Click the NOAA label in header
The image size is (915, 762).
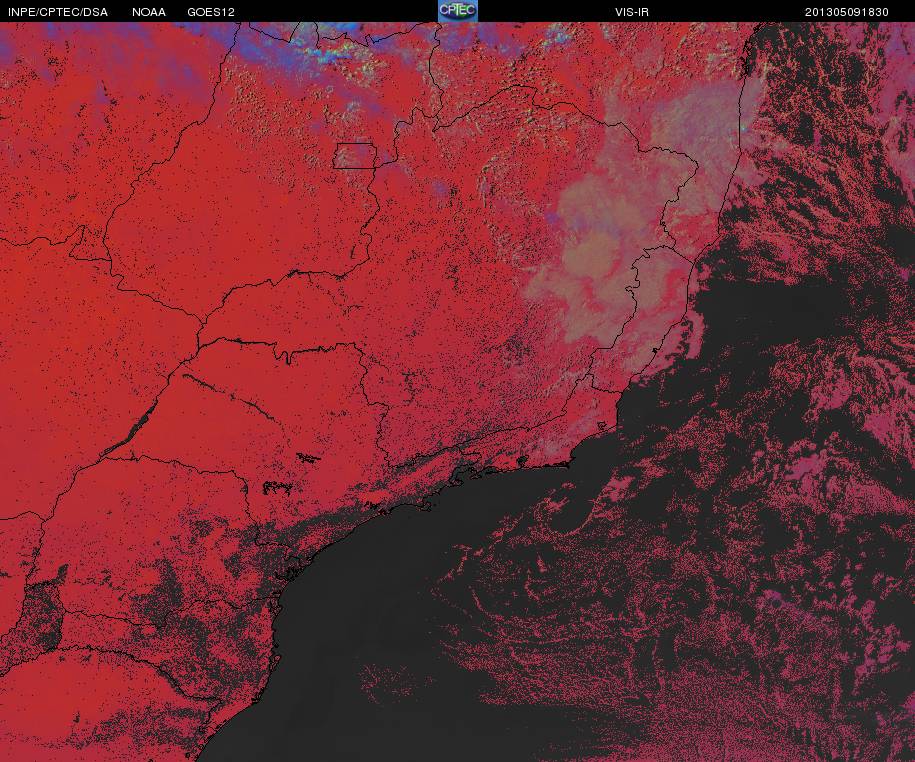point(149,12)
